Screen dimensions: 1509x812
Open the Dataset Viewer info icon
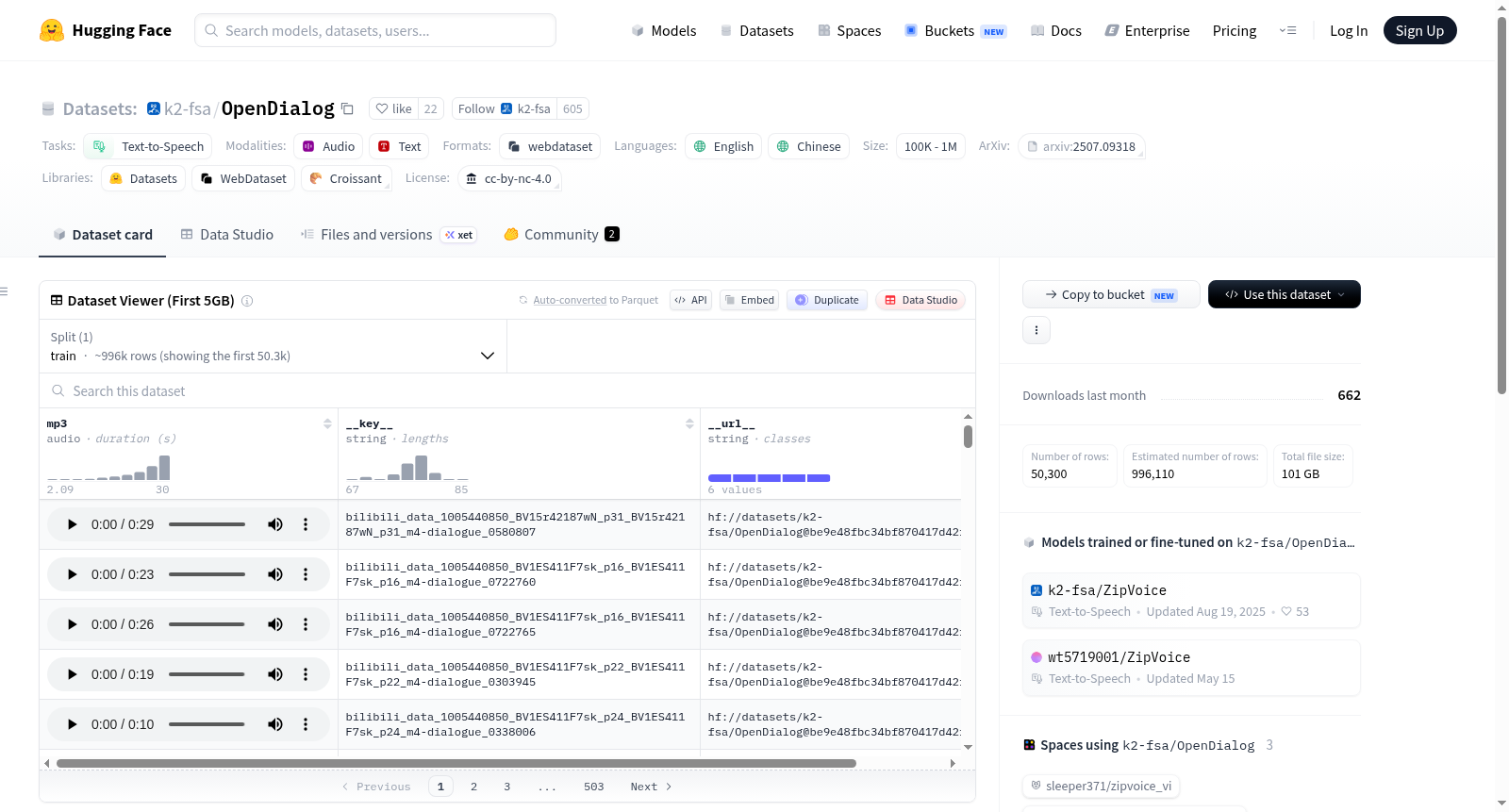pyautogui.click(x=247, y=301)
